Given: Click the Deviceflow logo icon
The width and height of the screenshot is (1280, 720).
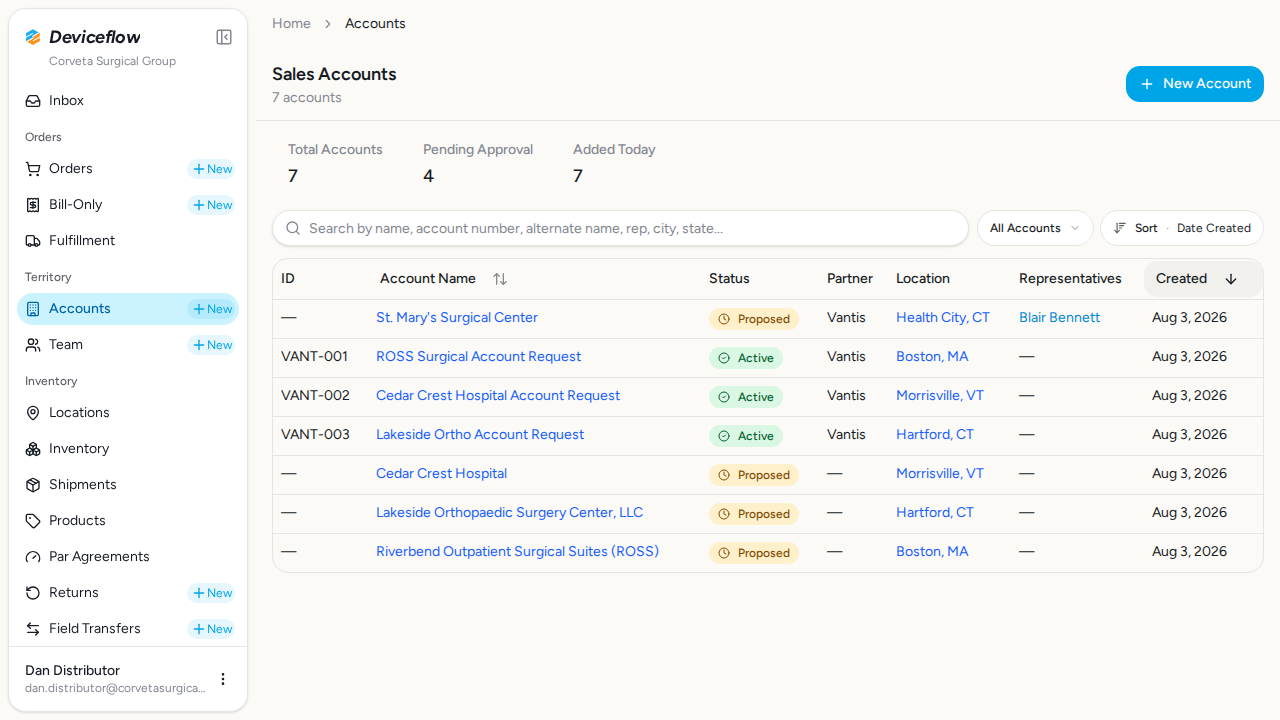Looking at the screenshot, I should (x=33, y=37).
